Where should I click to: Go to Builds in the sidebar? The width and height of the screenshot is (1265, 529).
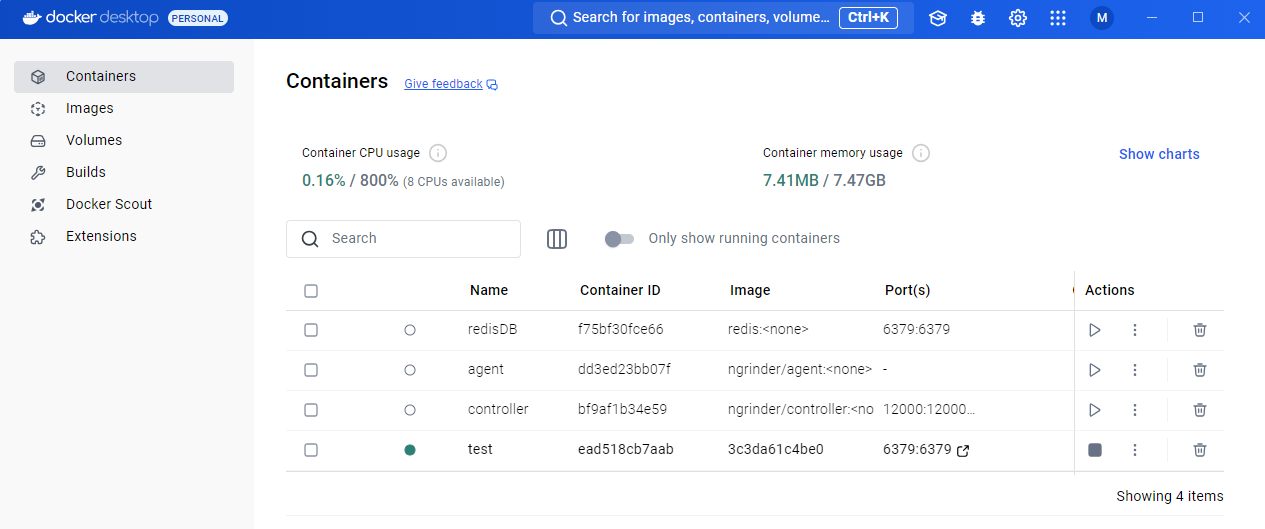click(x=124, y=173)
